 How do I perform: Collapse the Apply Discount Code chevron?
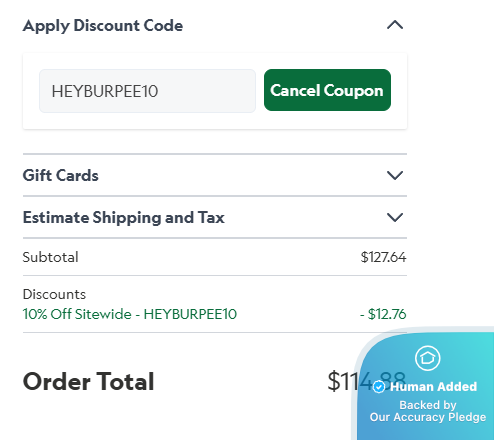(395, 25)
